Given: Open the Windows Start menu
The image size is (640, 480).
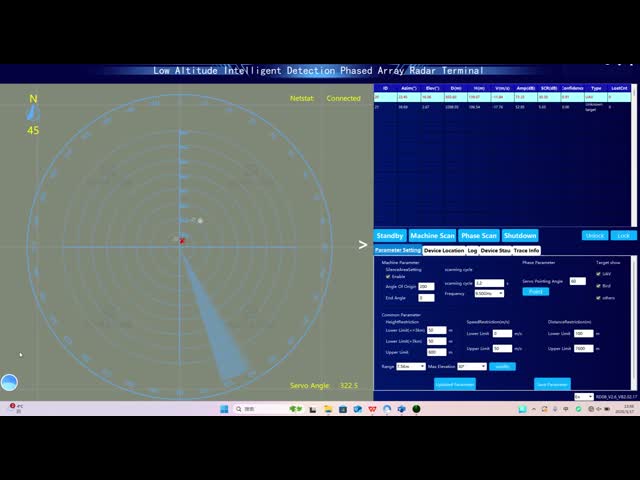Looking at the screenshot, I should (224, 408).
